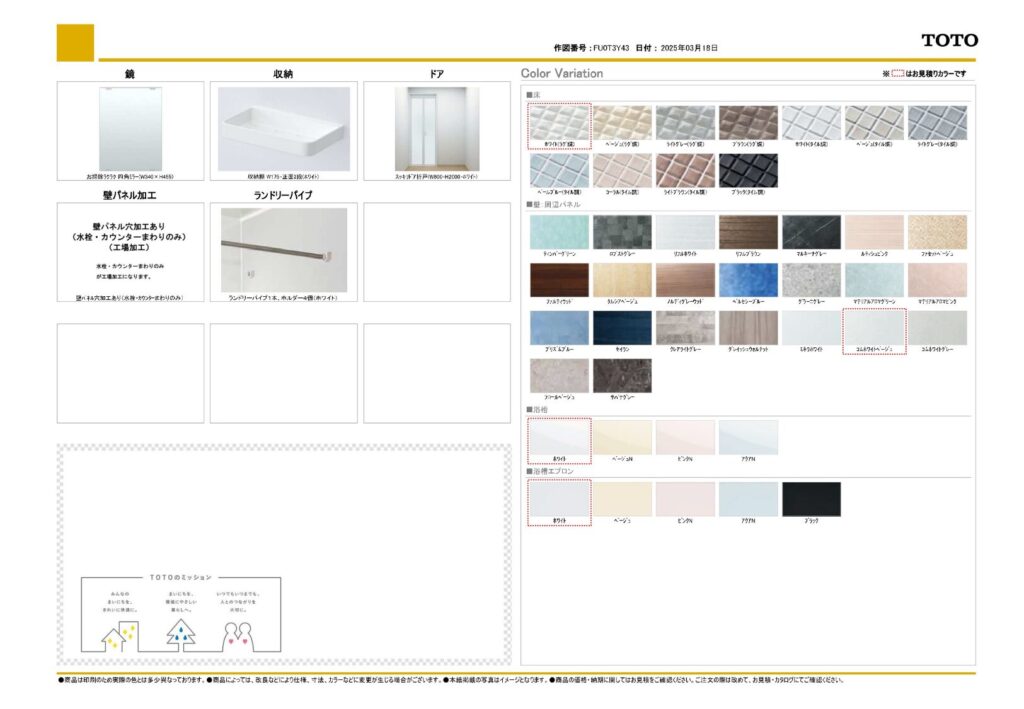The width and height of the screenshot is (1024, 709).
Task: Click the mirror (鏡) product image
Action: pyautogui.click(x=130, y=129)
